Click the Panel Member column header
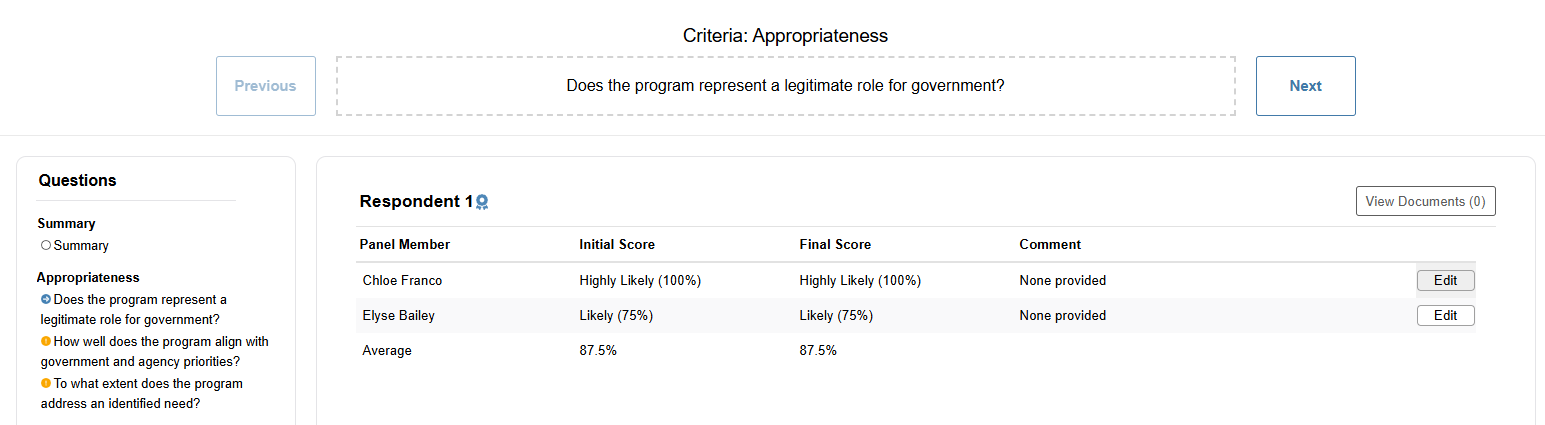The height and width of the screenshot is (425, 1545). coord(405,244)
